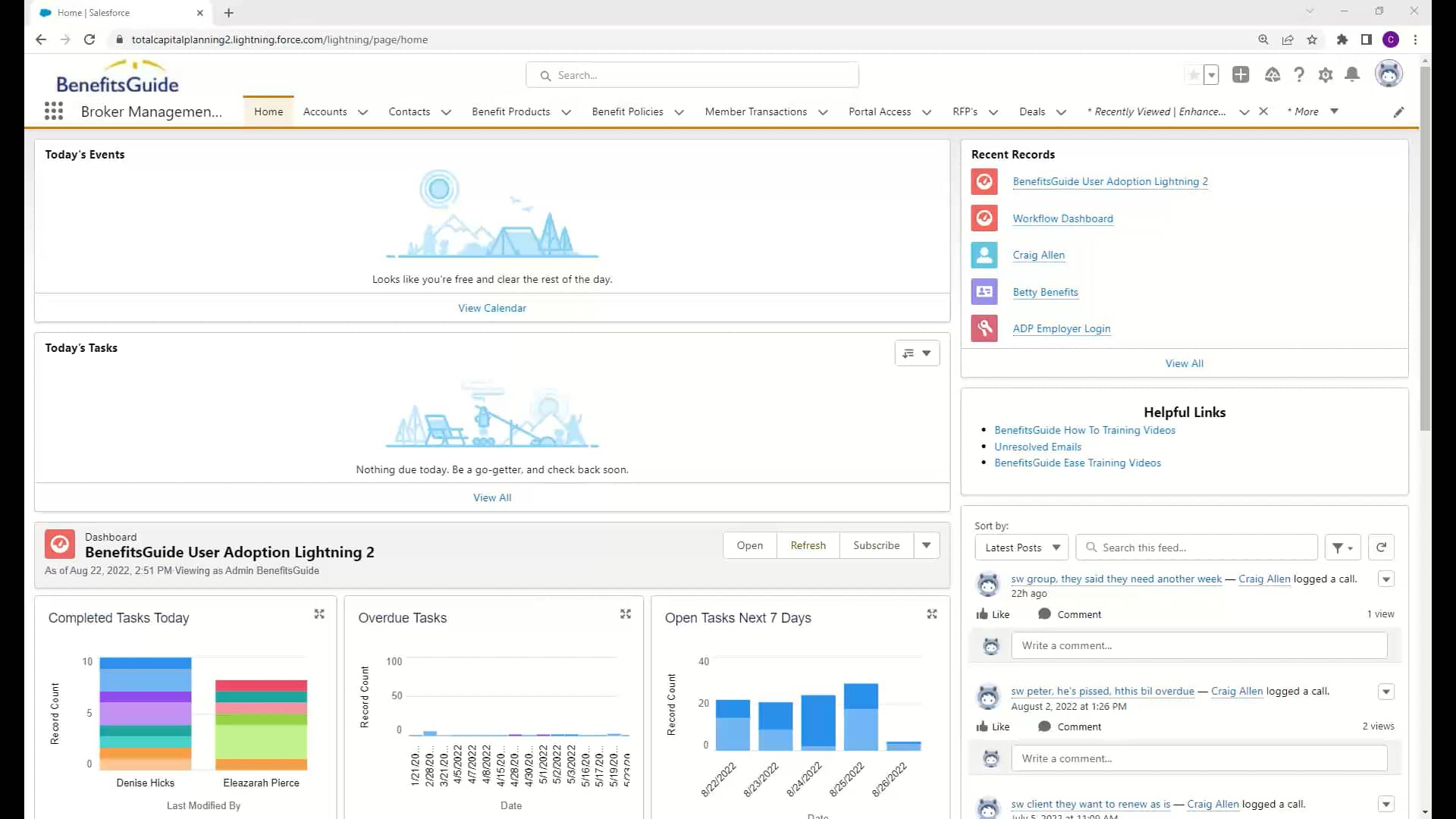1456x819 pixels.
Task: Switch to the Contacts tab
Action: (409, 111)
